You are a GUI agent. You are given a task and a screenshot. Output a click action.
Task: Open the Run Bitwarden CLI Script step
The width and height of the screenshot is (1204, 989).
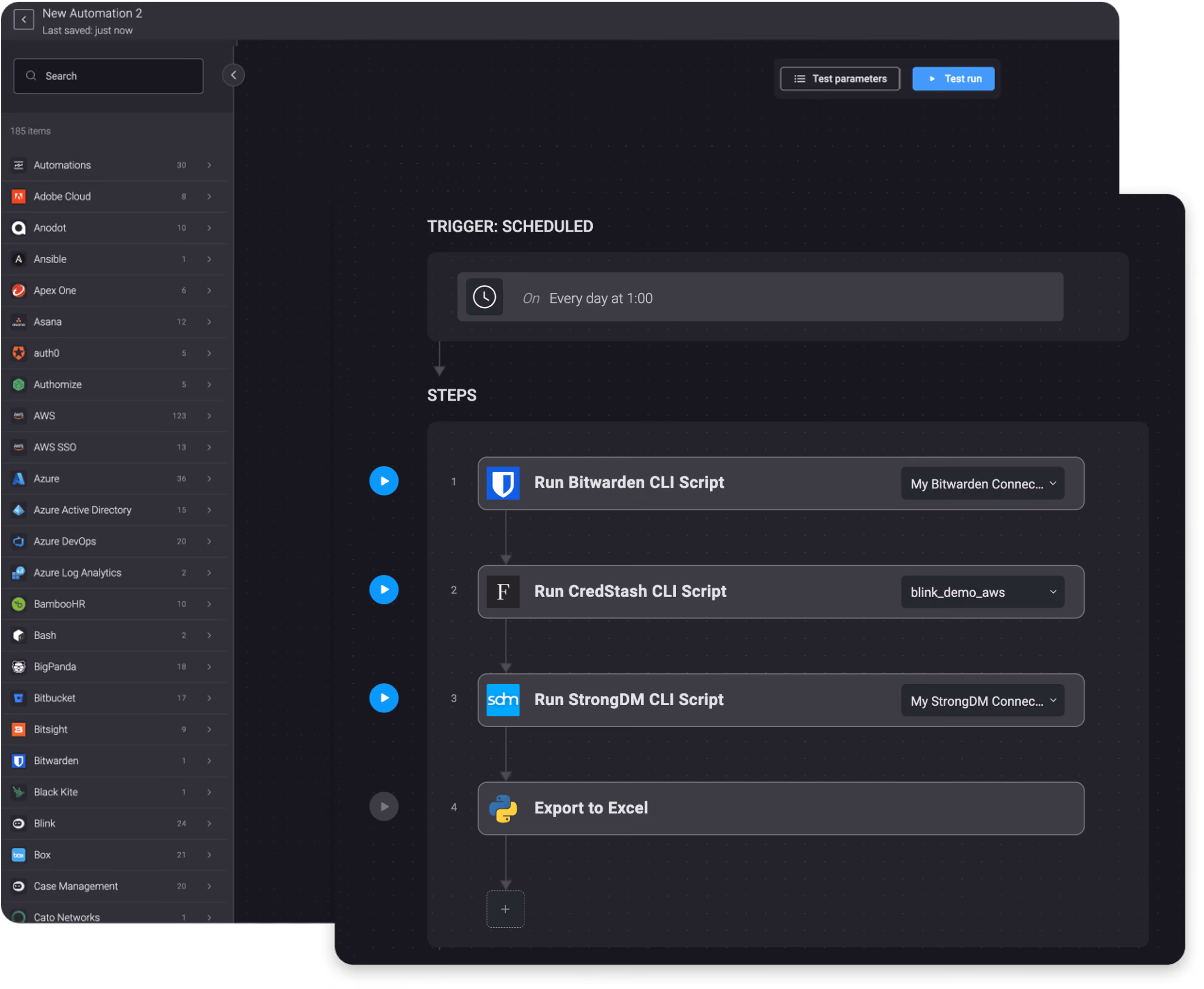pyautogui.click(x=781, y=484)
